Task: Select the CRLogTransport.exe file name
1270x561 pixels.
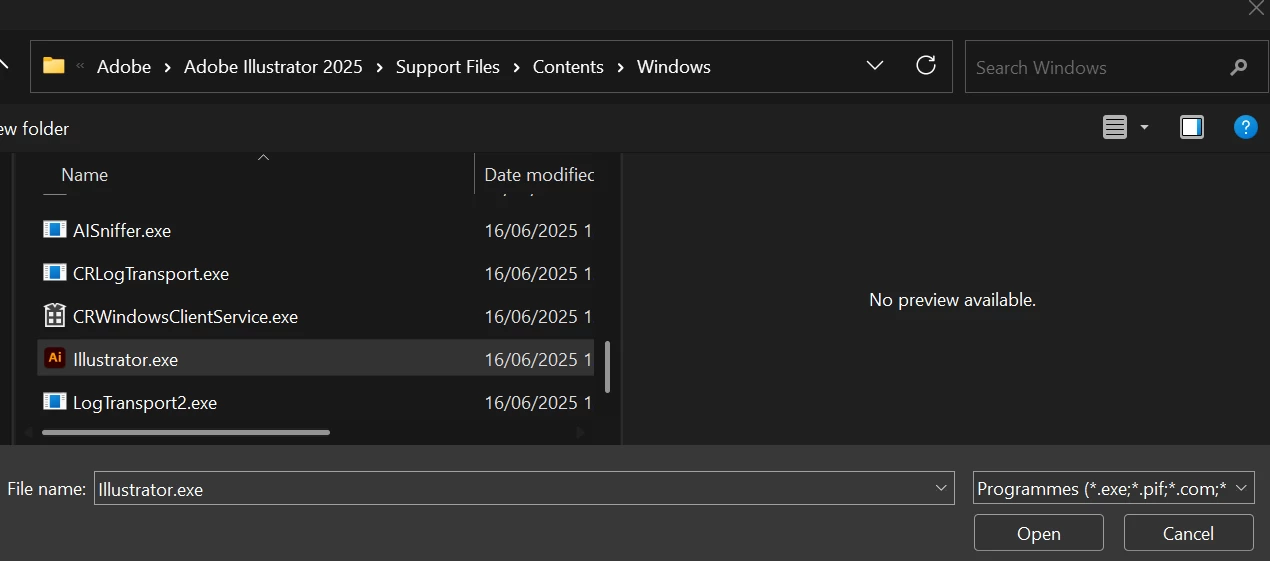Action: (151, 273)
